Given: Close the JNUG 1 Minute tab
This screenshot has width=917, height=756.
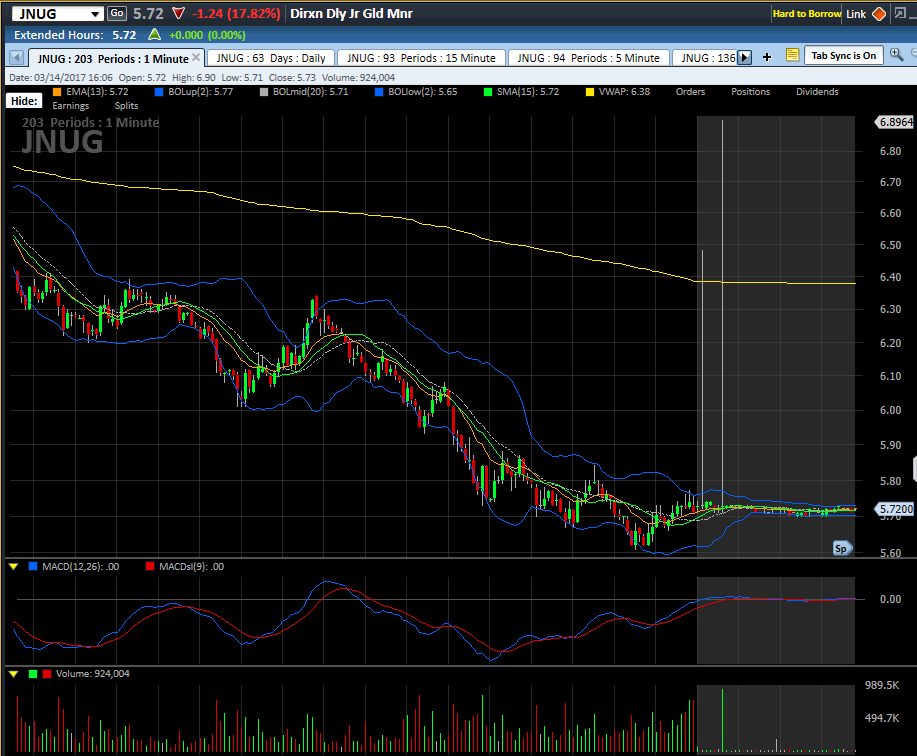Looking at the screenshot, I should tap(196, 57).
